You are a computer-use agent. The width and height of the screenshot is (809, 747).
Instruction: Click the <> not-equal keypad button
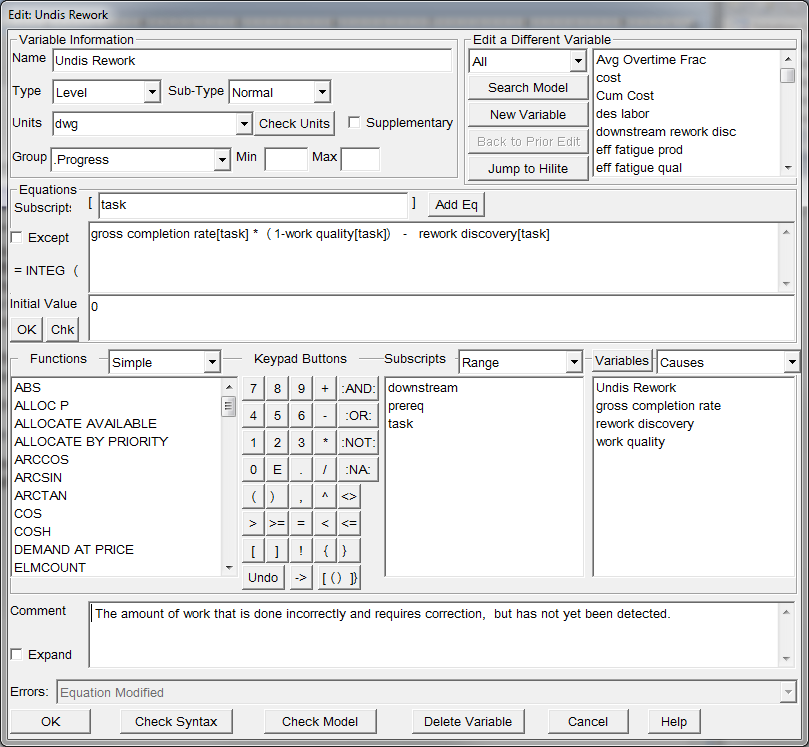[x=349, y=497]
